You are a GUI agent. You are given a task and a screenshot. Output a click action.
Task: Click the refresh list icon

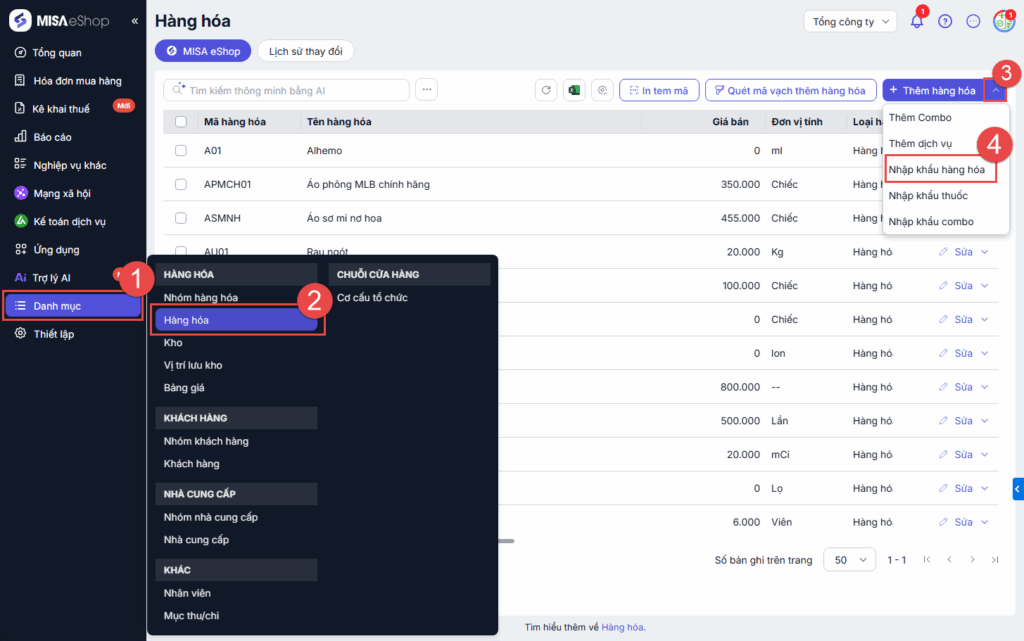pyautogui.click(x=546, y=90)
